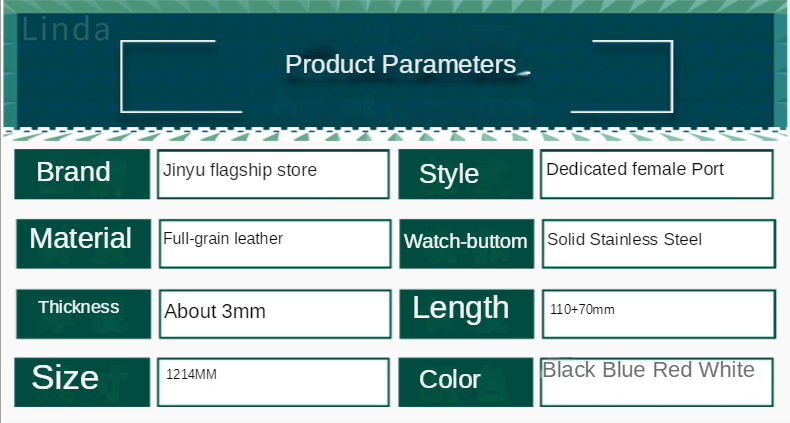Click the right bracket frame of the title

pos(671,76)
